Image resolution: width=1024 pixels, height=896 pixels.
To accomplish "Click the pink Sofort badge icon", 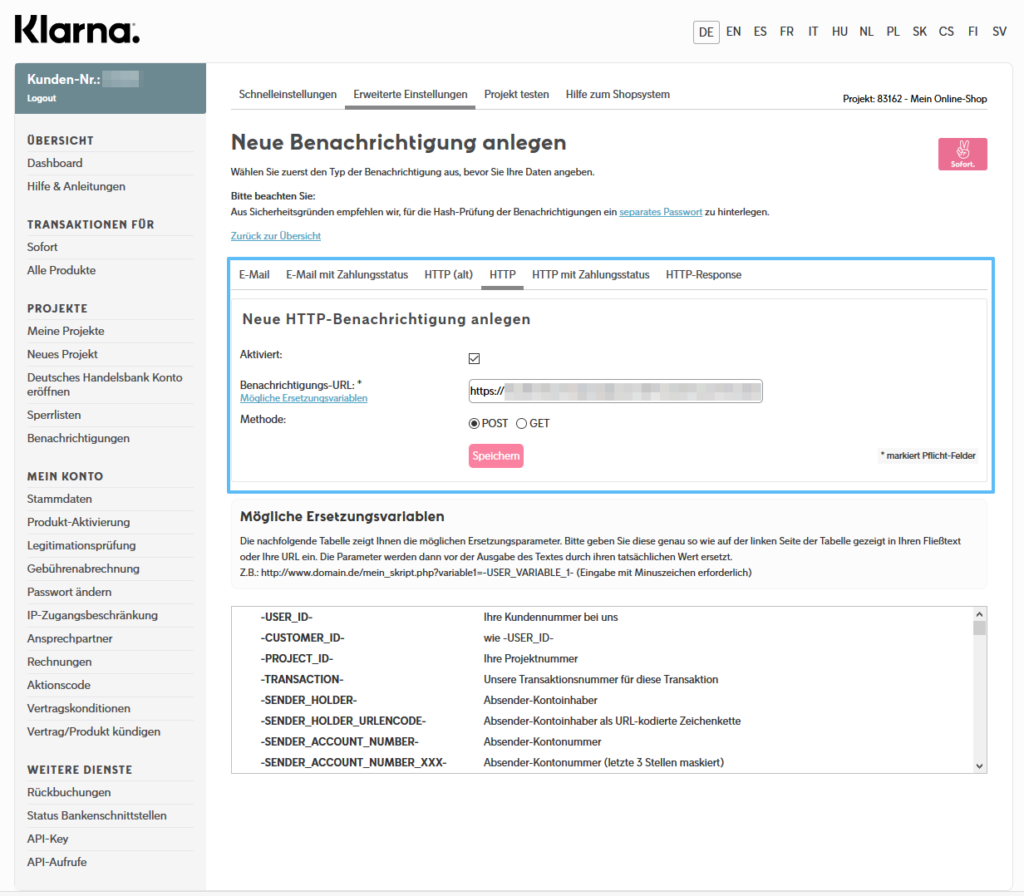I will (x=962, y=154).
